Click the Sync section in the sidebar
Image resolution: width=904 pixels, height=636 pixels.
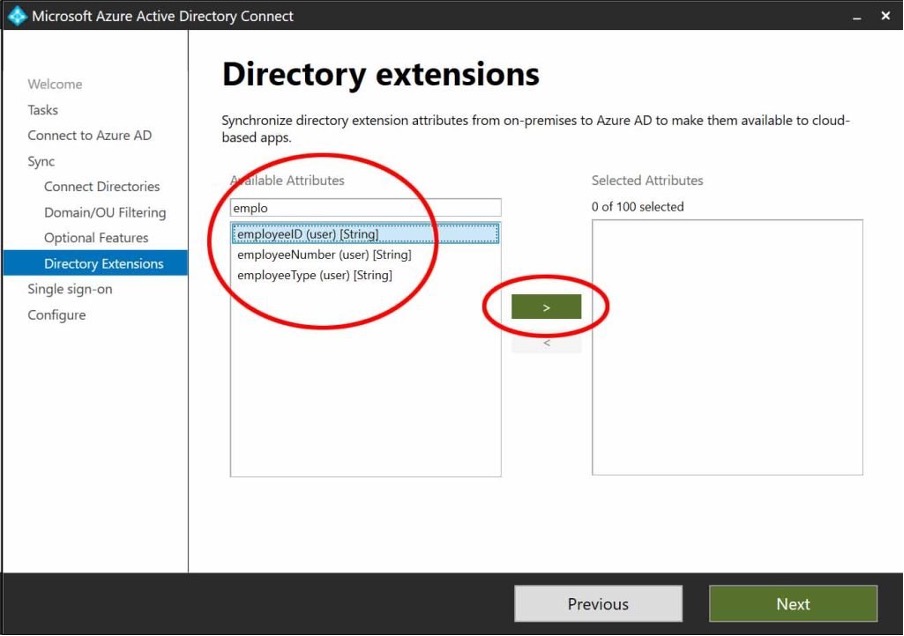pyautogui.click(x=41, y=161)
